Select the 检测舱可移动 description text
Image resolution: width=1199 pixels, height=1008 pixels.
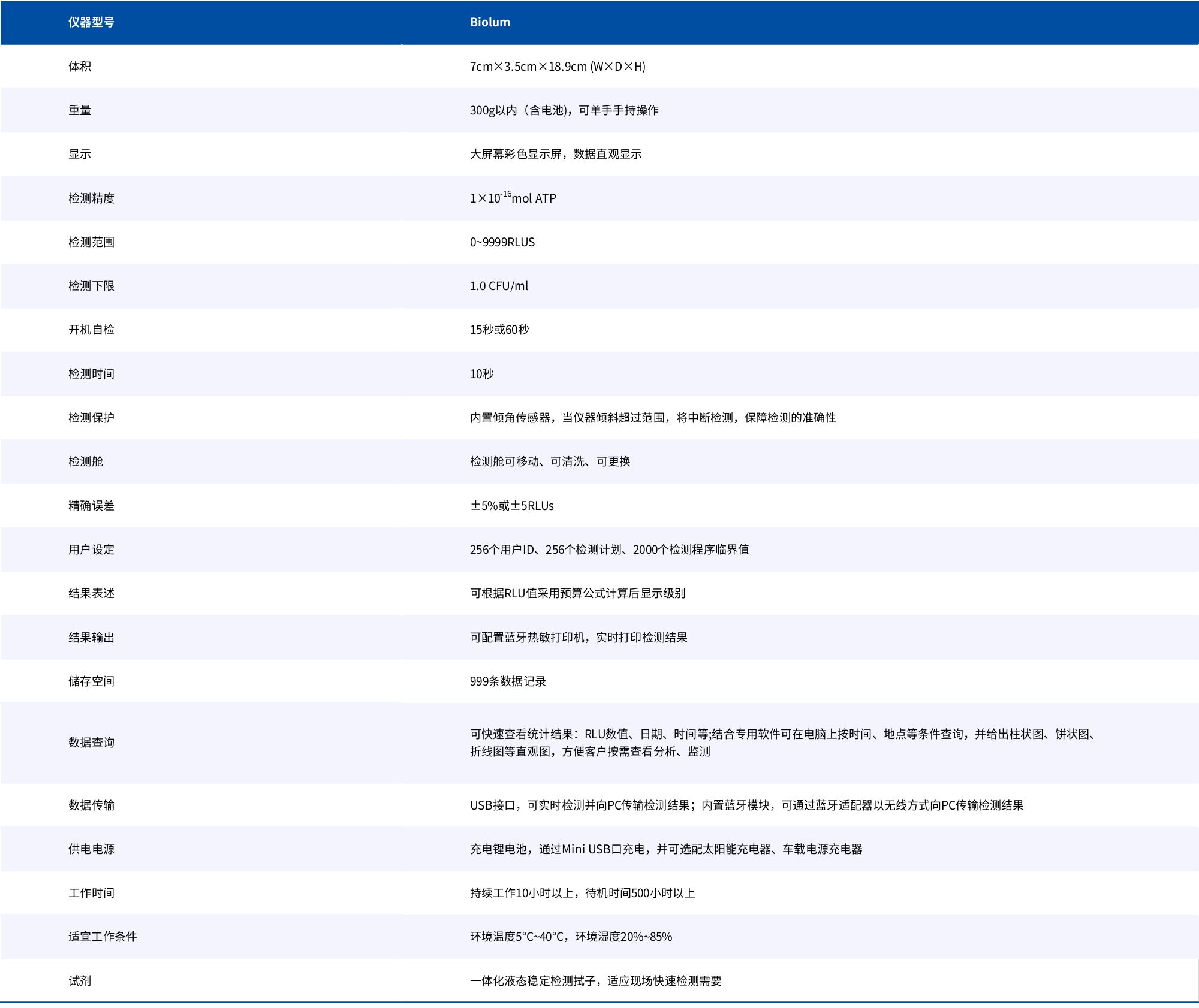[550, 461]
